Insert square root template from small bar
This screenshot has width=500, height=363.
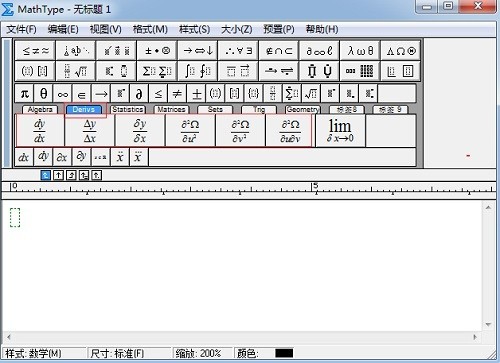click(x=311, y=94)
